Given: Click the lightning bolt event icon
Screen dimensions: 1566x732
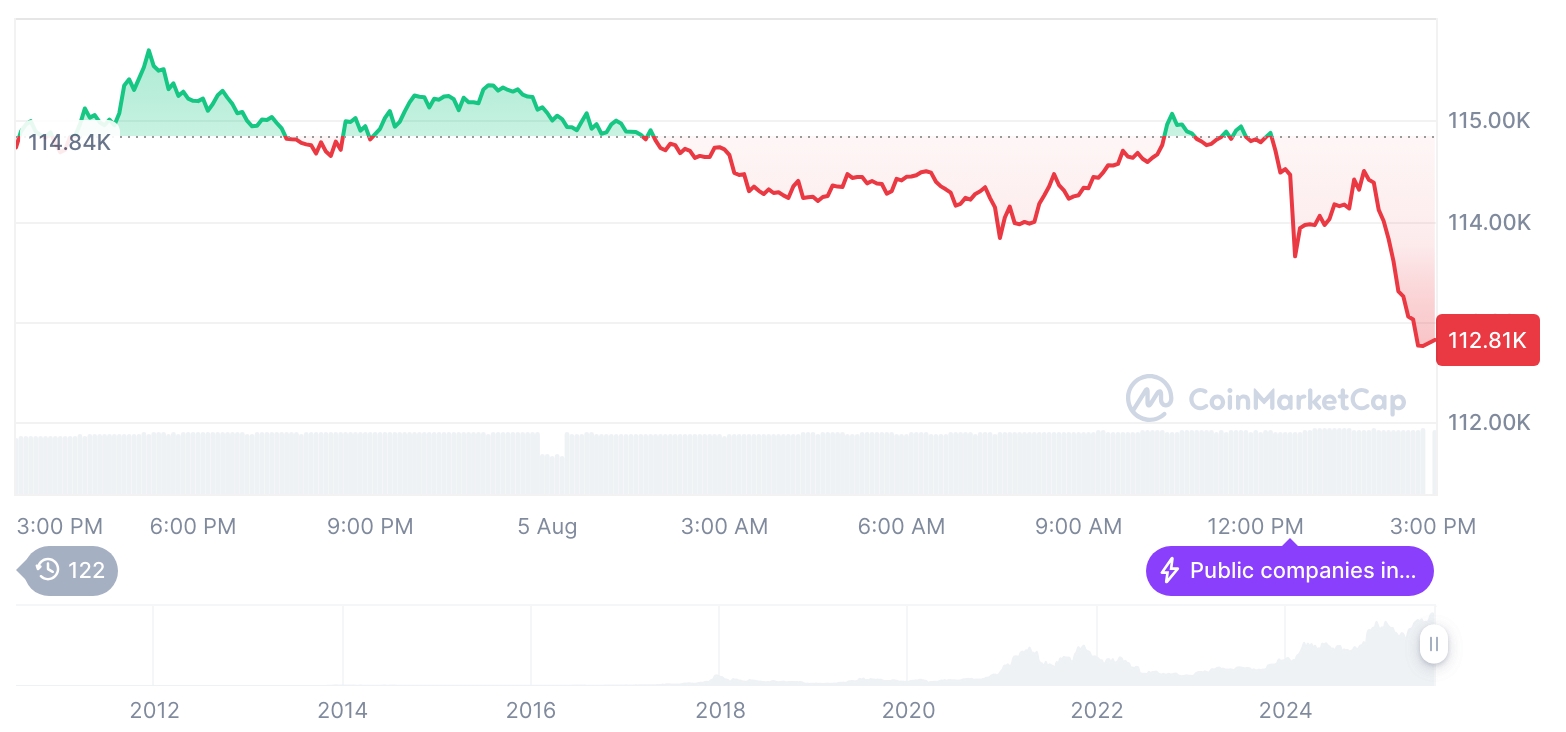Looking at the screenshot, I should (1169, 571).
